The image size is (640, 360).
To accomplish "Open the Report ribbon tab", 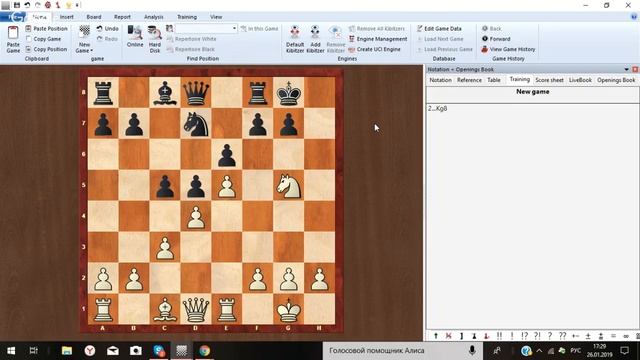I will [122, 17].
